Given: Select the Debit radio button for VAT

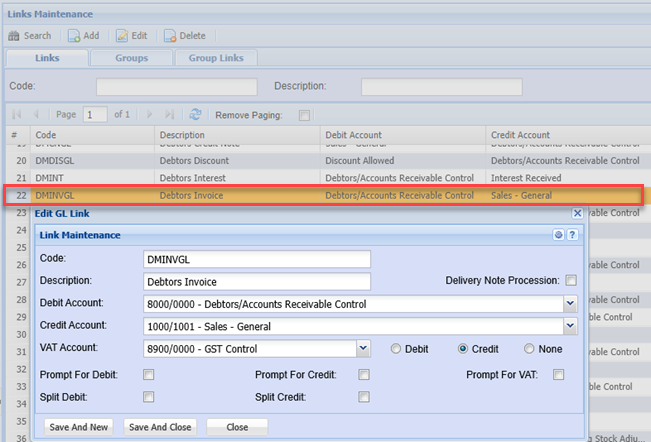Looking at the screenshot, I should pyautogui.click(x=397, y=349).
